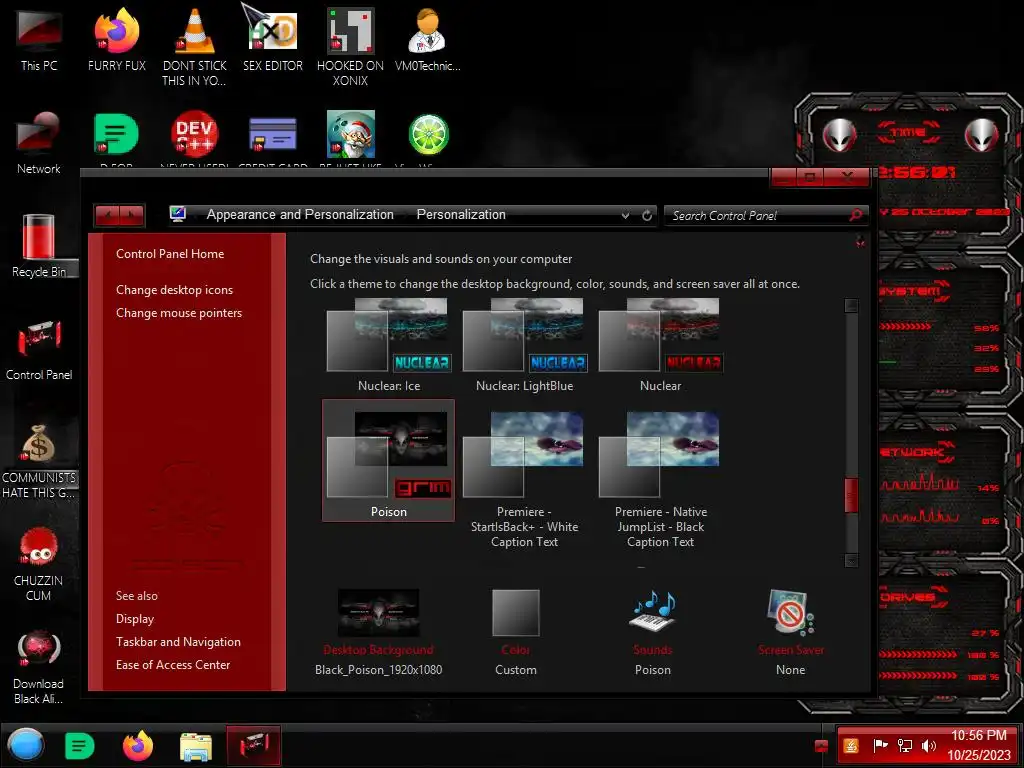Open Change mouse pointers link
1024x768 pixels.
click(179, 313)
